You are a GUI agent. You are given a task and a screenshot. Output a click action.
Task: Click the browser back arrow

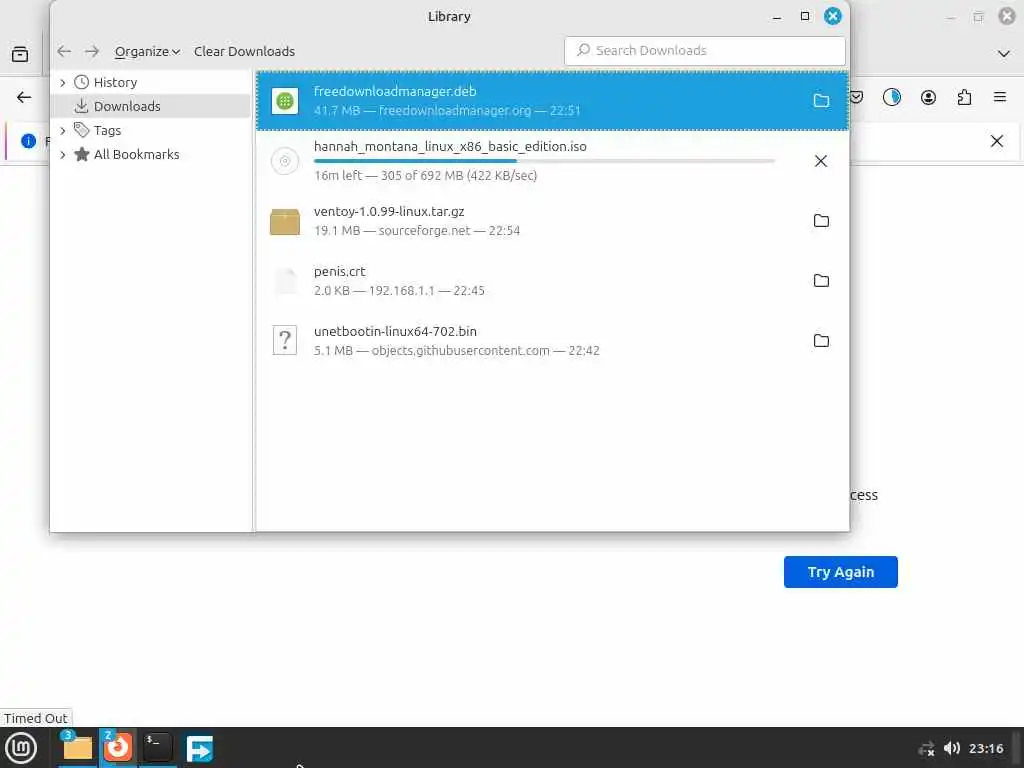tap(24, 97)
